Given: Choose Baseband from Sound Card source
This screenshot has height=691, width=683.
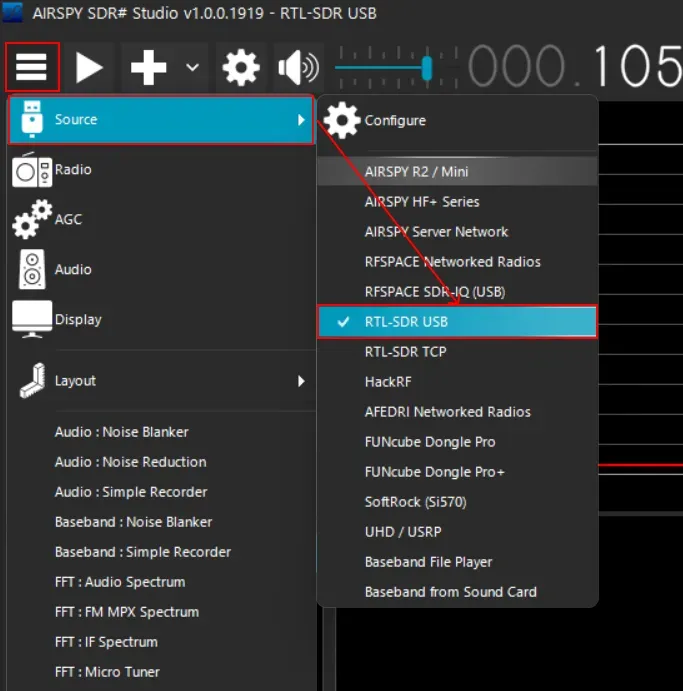Looking at the screenshot, I should point(457,591).
